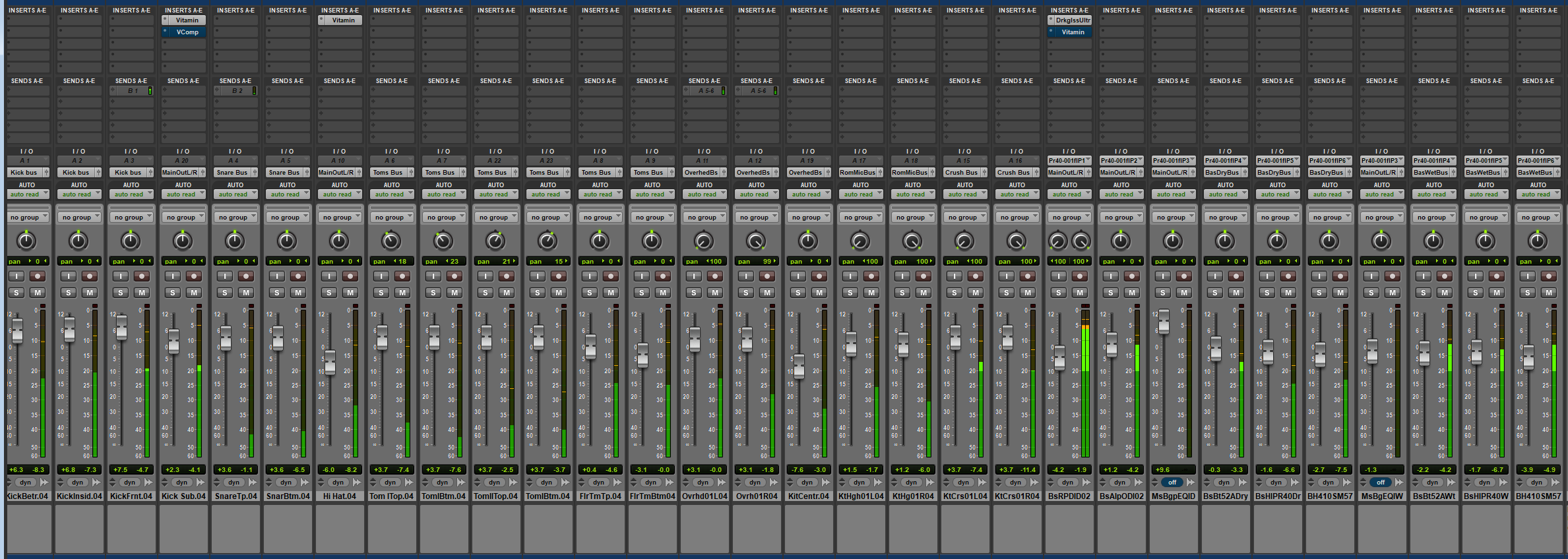Select the KtCrs01L04 track name

tap(964, 496)
